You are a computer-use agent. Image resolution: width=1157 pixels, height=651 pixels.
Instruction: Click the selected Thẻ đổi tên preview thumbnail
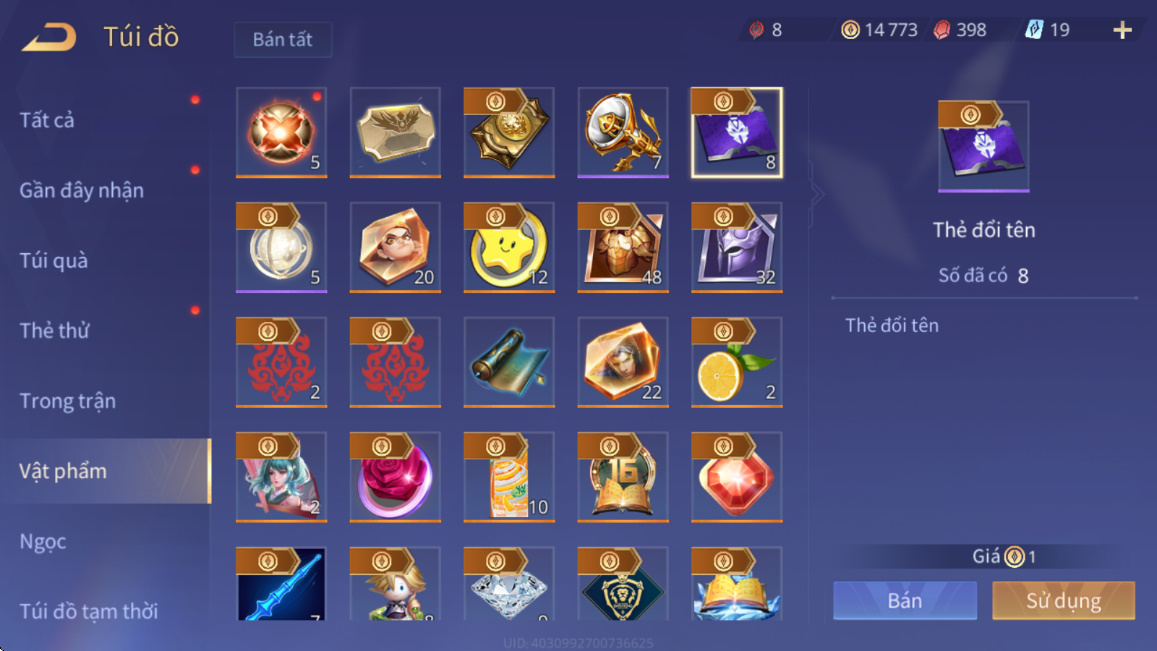tap(984, 147)
